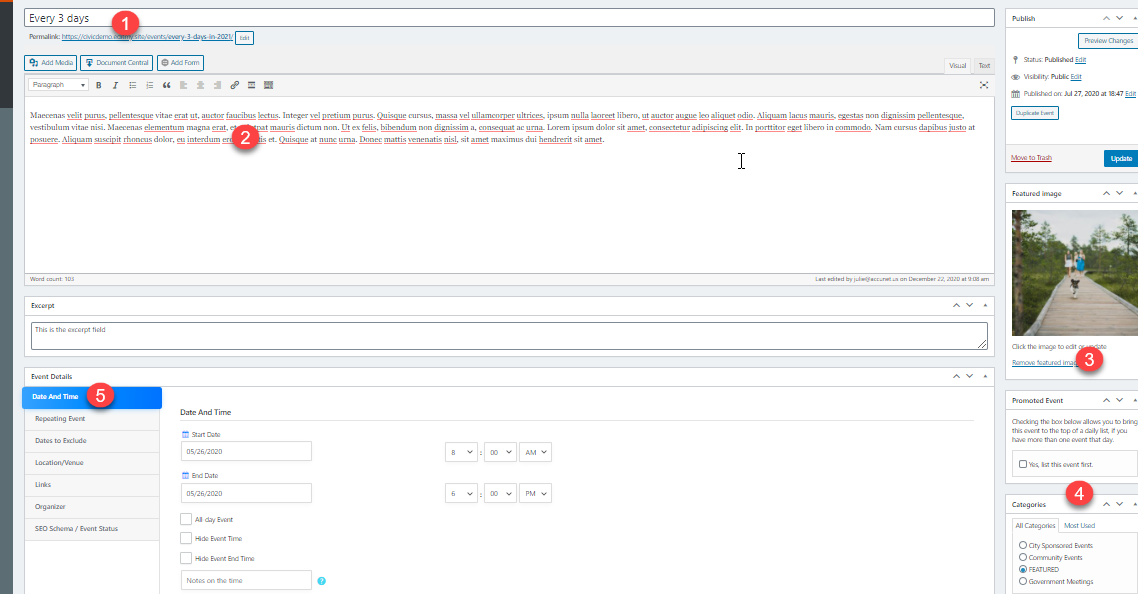Image resolution: width=1138 pixels, height=594 pixels.
Task: Click the Start Date calendar icon
Action: pos(185,434)
